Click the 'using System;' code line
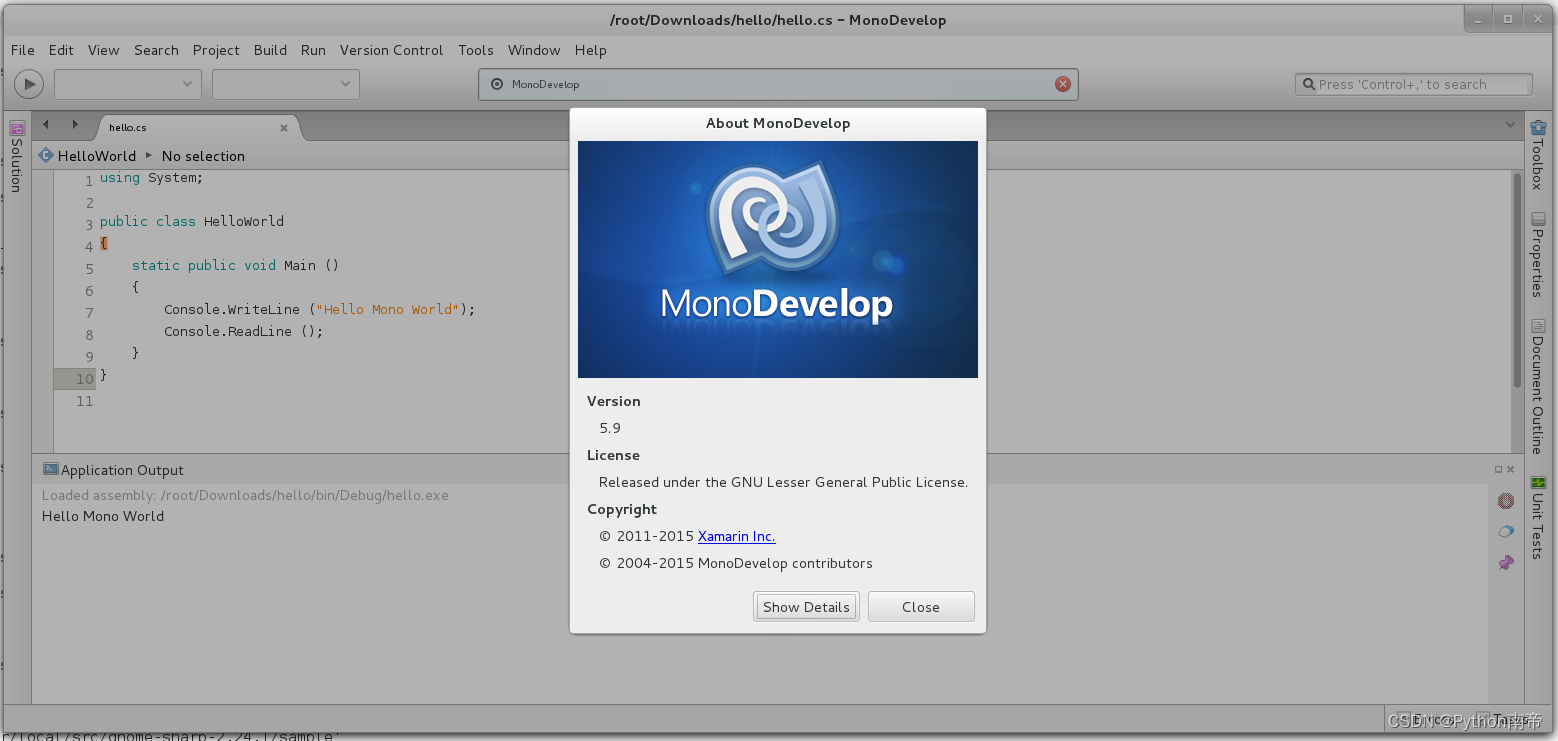 click(151, 177)
